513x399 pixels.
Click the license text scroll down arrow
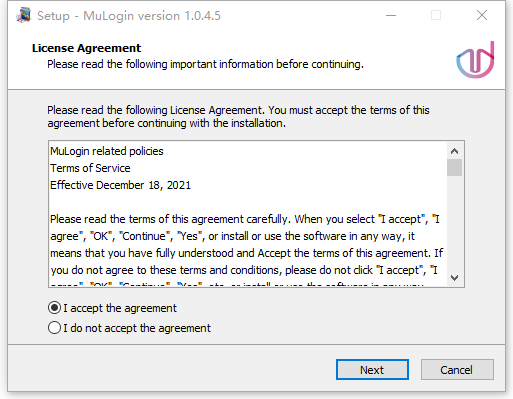[454, 278]
